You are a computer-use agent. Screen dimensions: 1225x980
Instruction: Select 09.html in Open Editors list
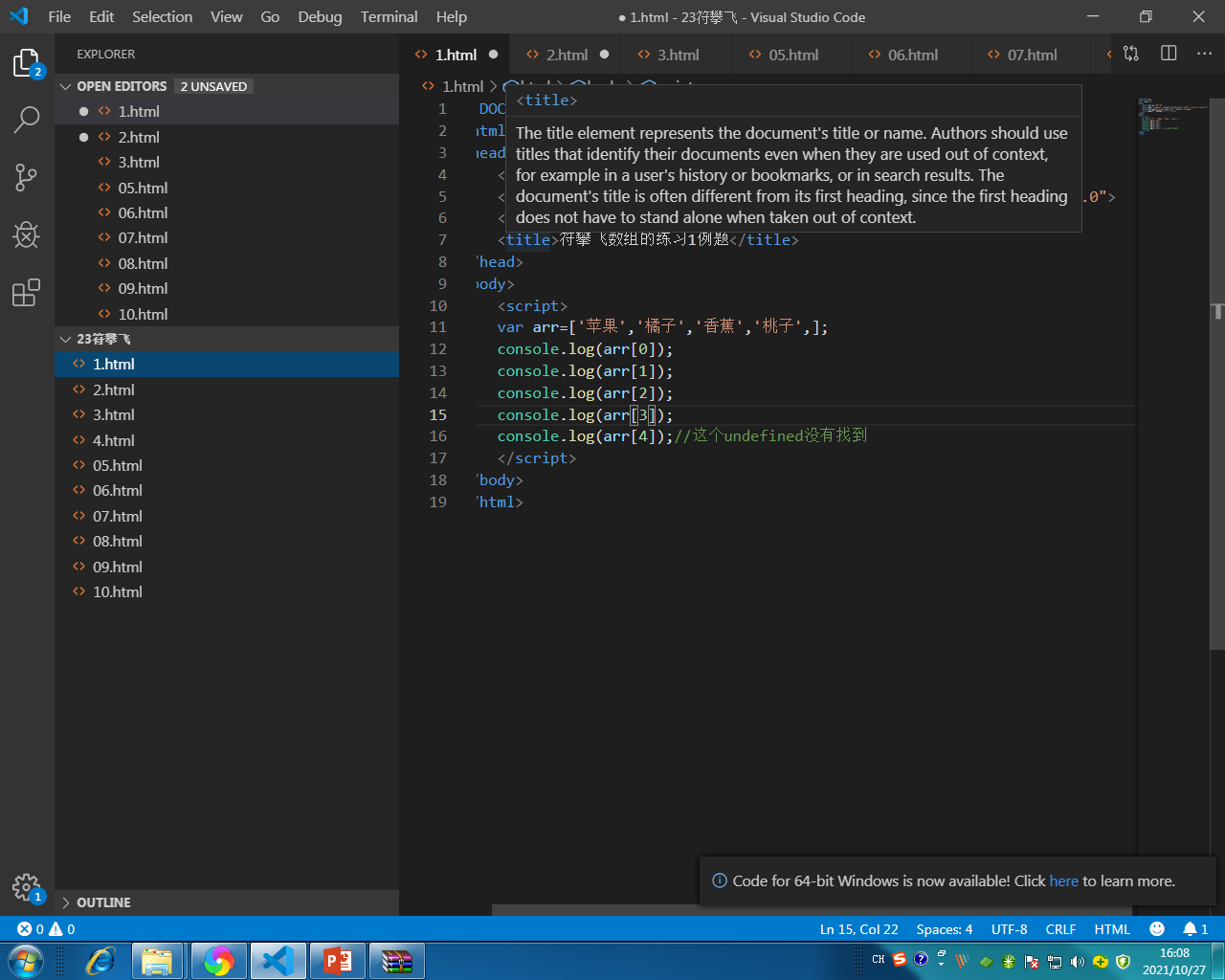pos(227,288)
